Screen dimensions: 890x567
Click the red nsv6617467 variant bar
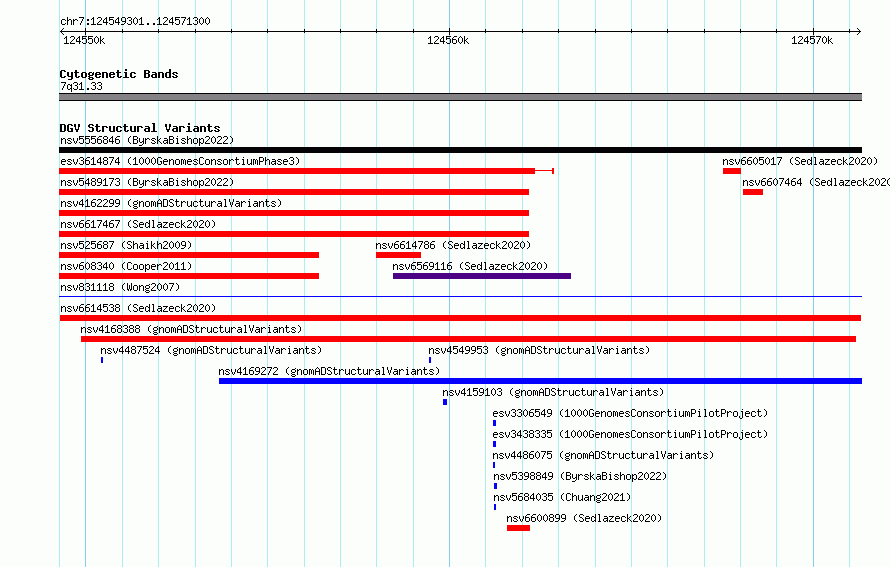point(294,234)
